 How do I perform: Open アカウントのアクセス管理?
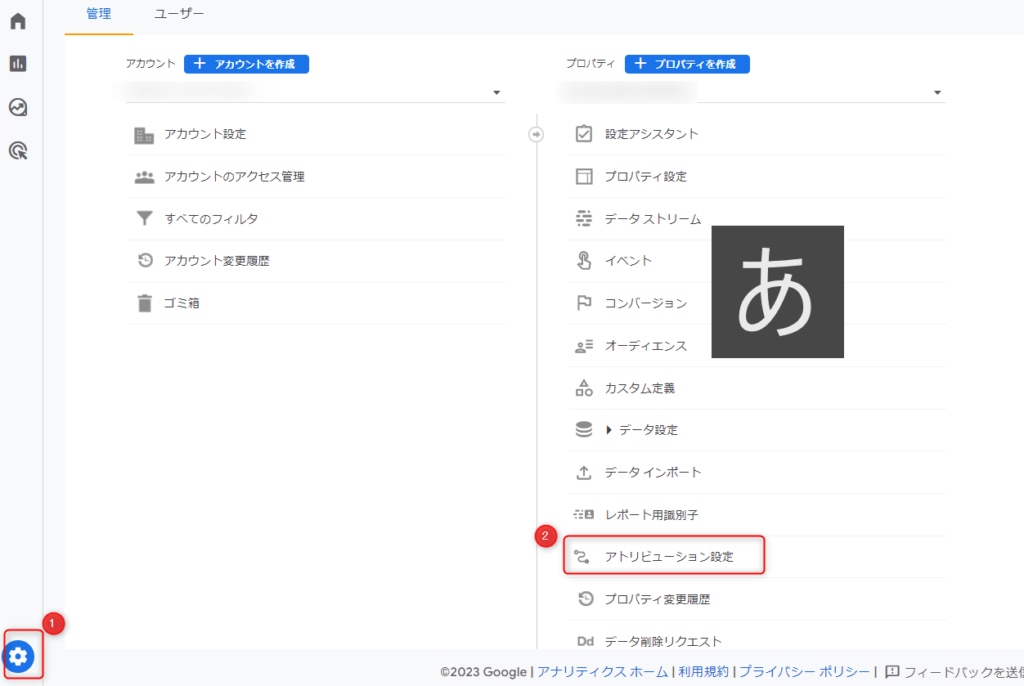[234, 177]
